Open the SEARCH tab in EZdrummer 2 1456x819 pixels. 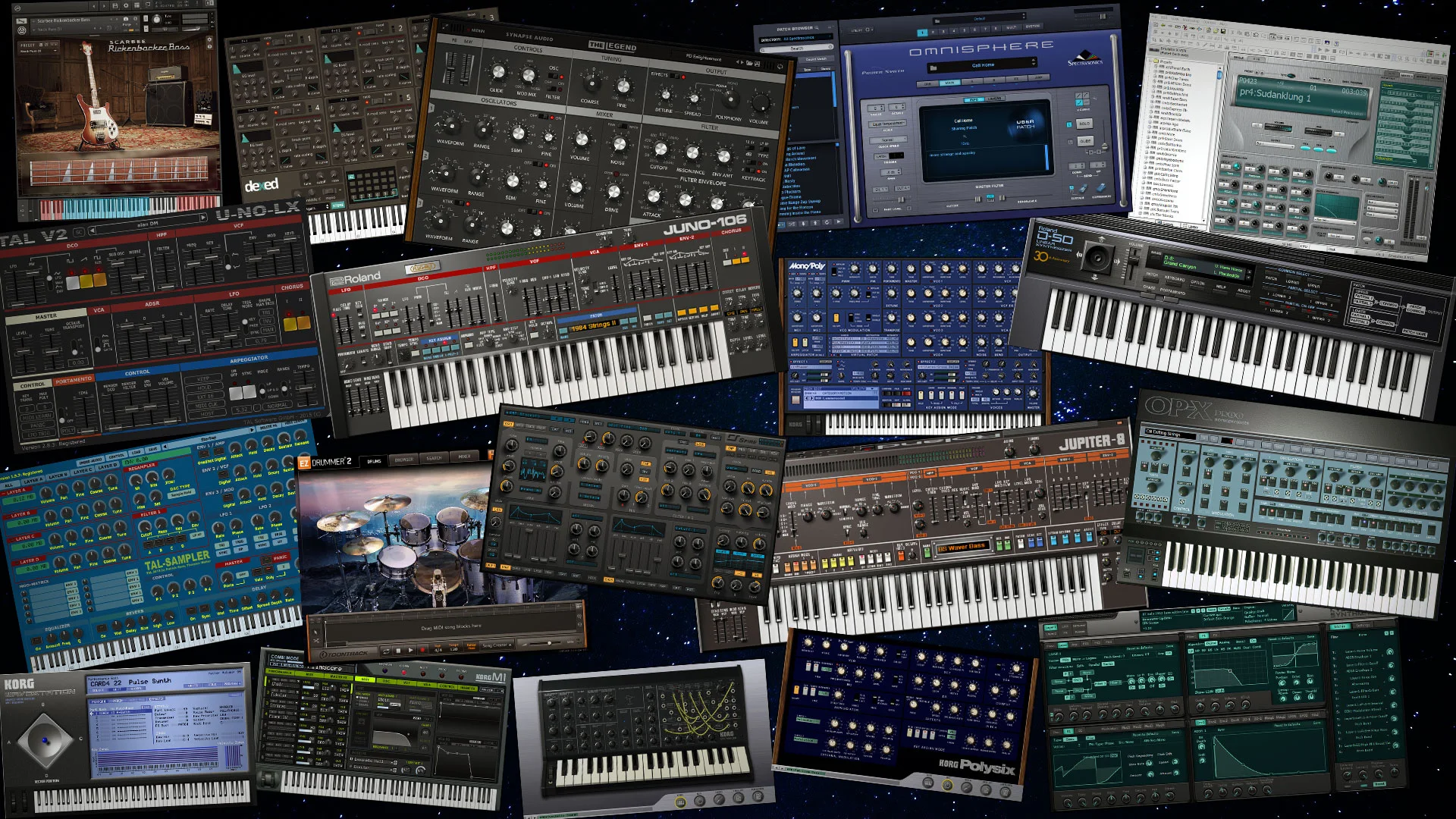[434, 457]
